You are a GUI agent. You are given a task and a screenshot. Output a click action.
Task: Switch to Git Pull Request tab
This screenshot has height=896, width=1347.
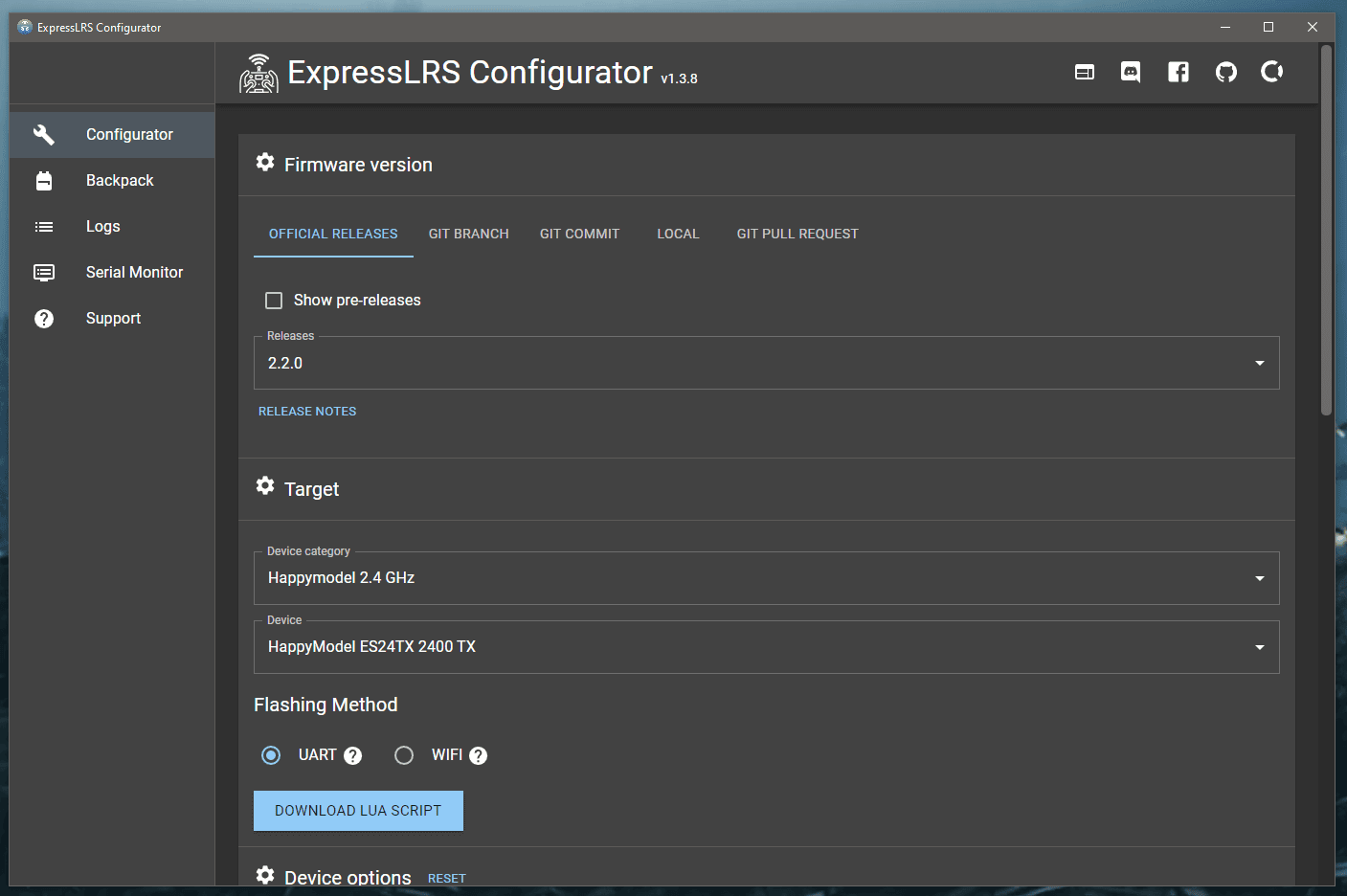pyautogui.click(x=797, y=235)
